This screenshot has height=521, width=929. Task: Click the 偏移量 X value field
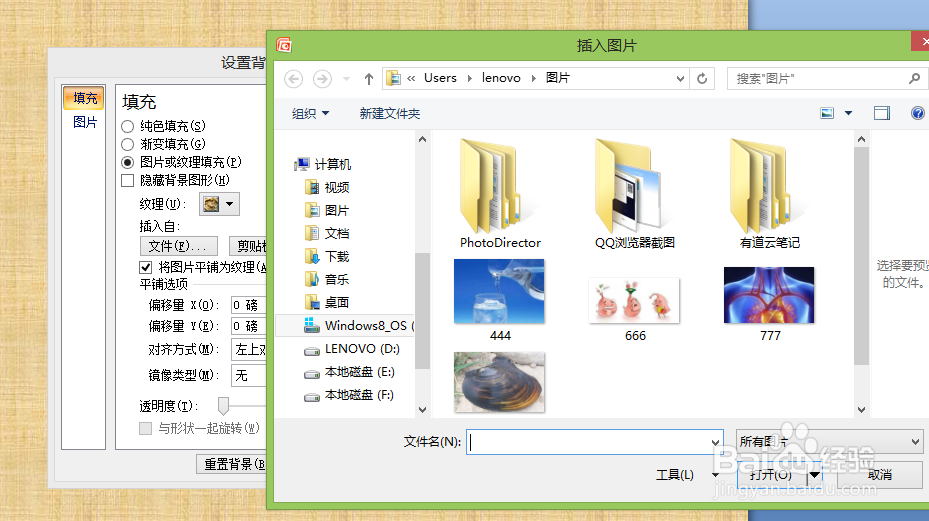point(248,305)
